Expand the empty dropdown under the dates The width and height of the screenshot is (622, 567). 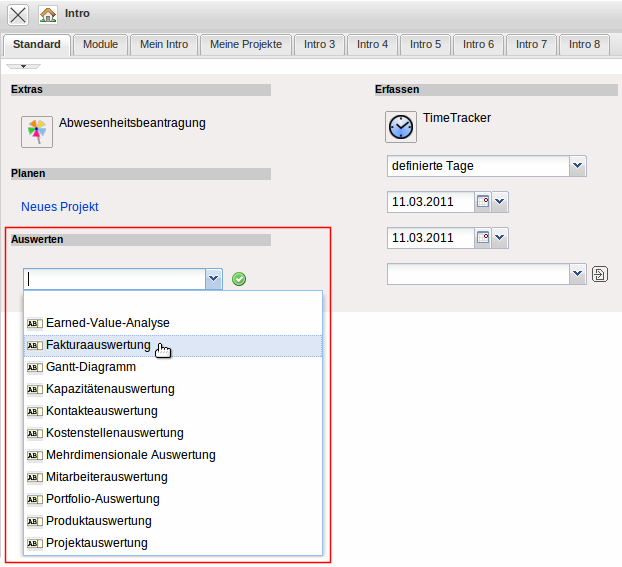click(577, 274)
